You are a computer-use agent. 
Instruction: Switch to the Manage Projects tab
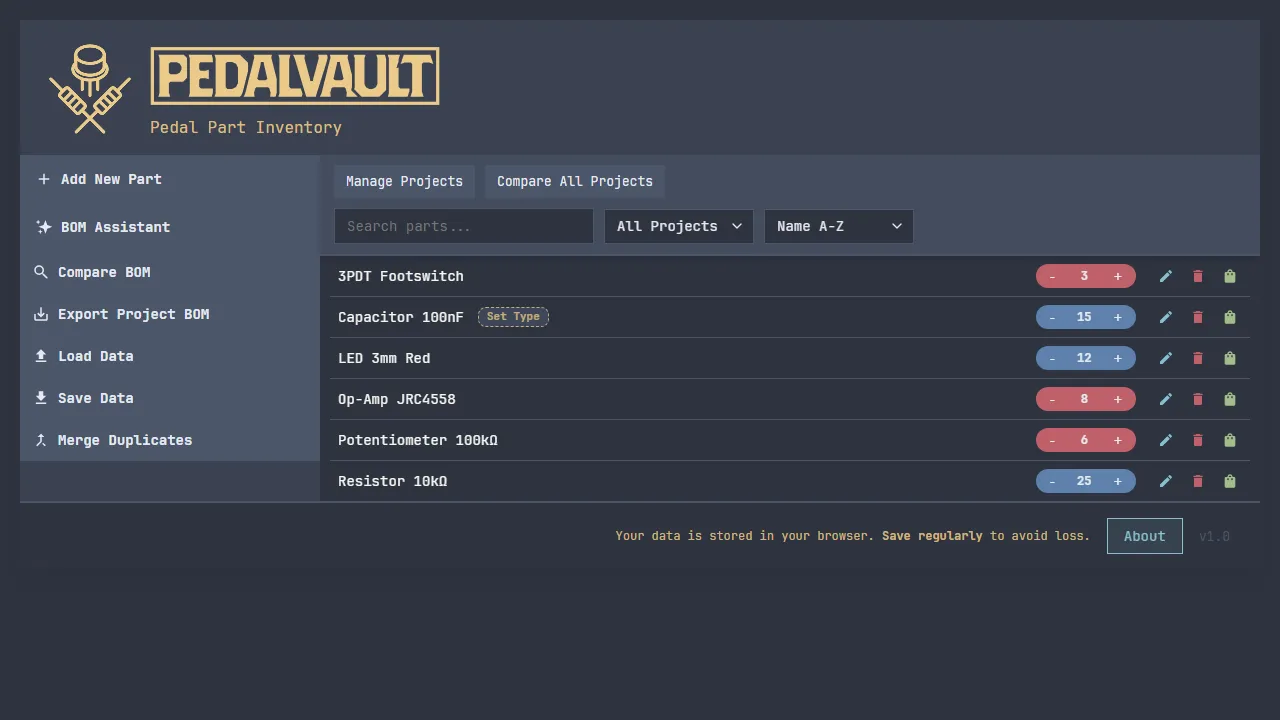(x=404, y=181)
